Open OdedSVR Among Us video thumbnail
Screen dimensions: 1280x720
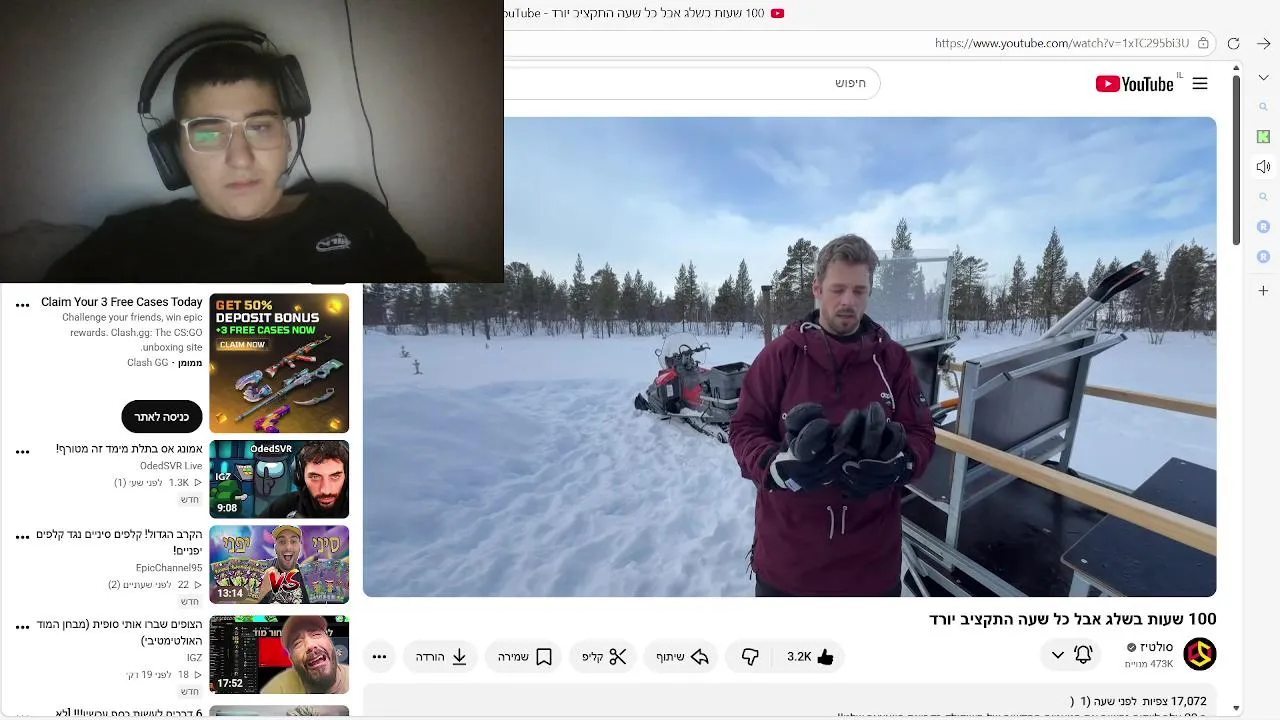[x=279, y=479]
